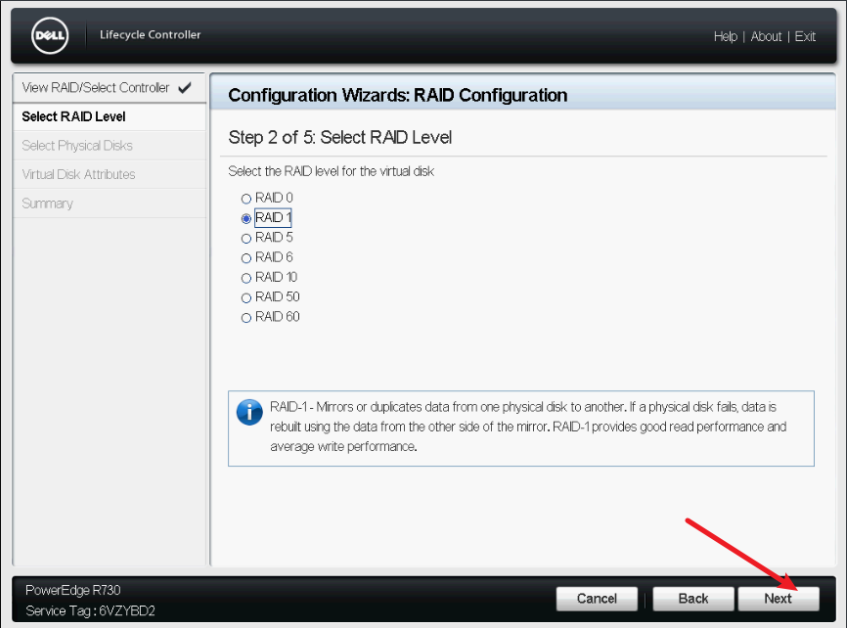
Task: Select the RAID 10 option
Action: point(245,277)
